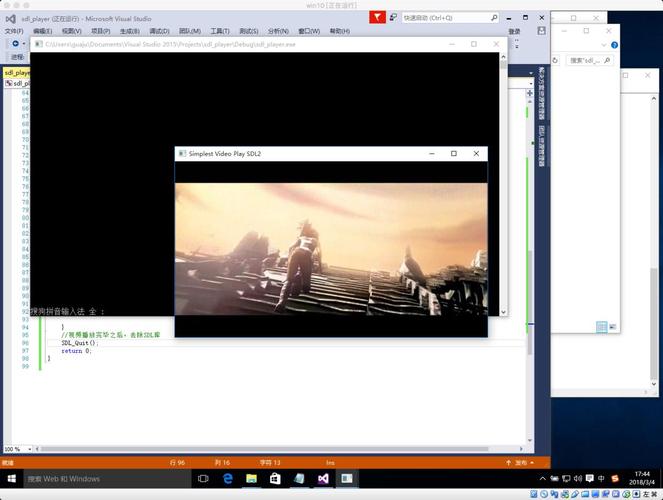Click the Simplest Video Play SDL2 window icon
Screen dimensions: 663x500
tap(182, 153)
